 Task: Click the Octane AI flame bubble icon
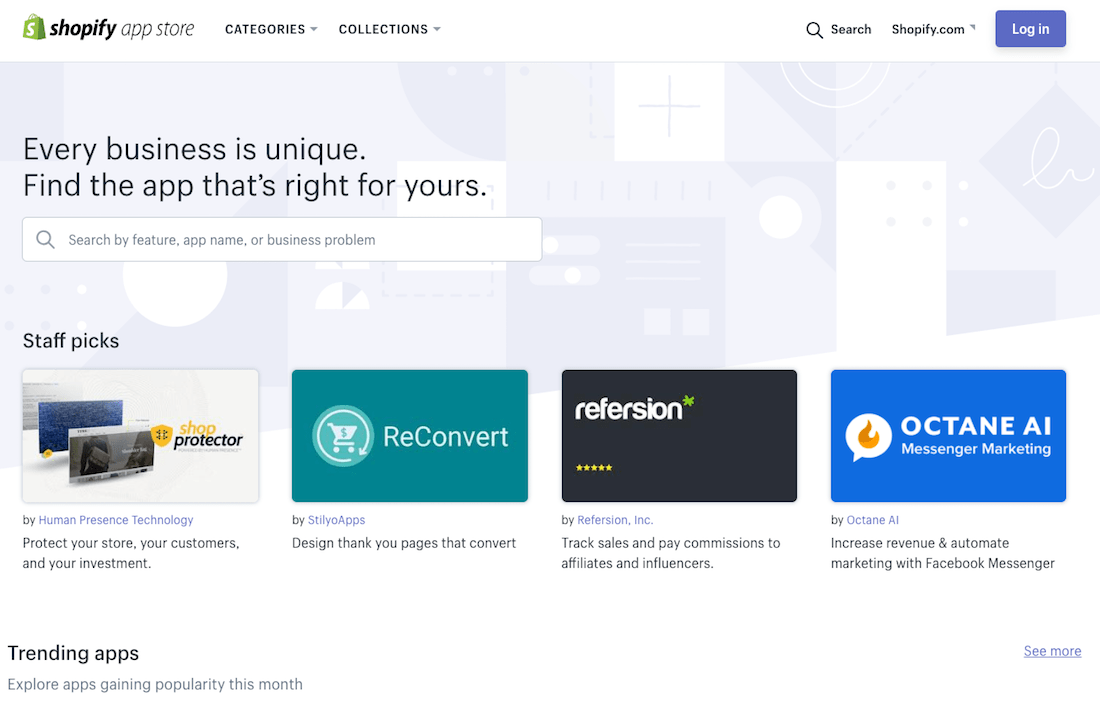pos(868,437)
